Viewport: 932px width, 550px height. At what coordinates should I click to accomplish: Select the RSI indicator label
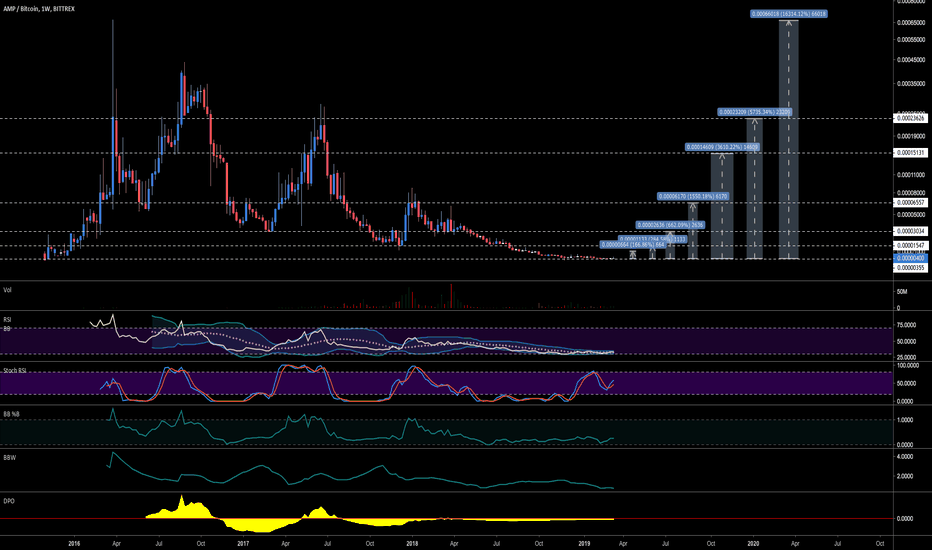click(x=7, y=319)
